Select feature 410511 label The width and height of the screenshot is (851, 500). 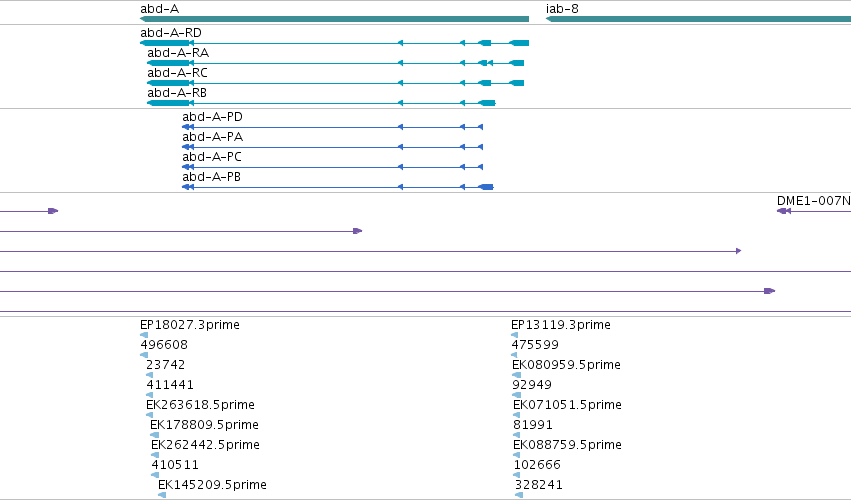tap(175, 465)
